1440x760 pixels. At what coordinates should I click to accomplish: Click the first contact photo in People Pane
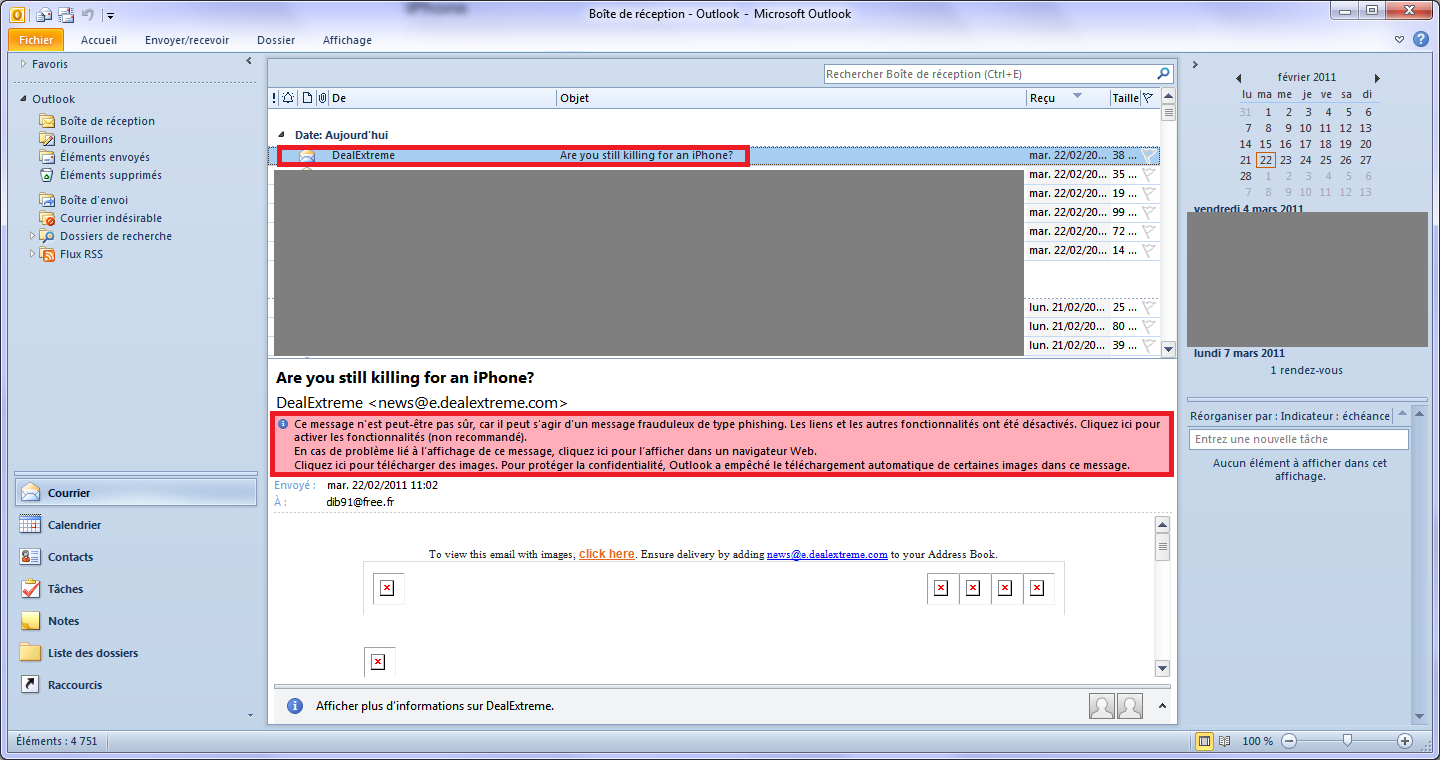point(1101,706)
